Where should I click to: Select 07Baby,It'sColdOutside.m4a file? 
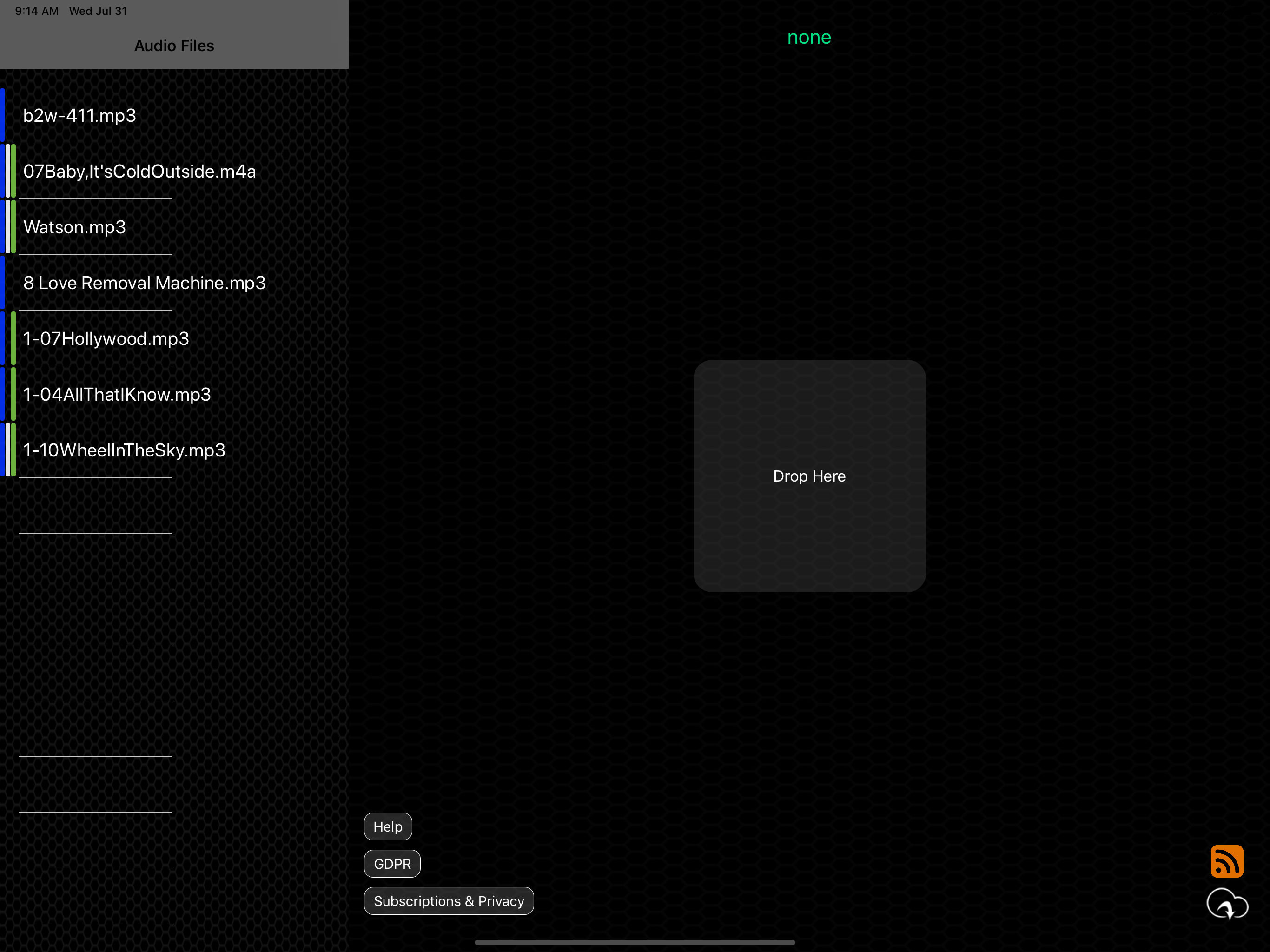[174, 171]
